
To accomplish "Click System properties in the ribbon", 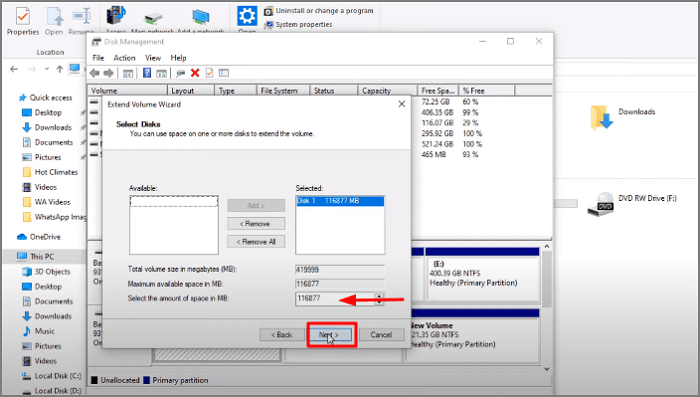I will click(298, 25).
